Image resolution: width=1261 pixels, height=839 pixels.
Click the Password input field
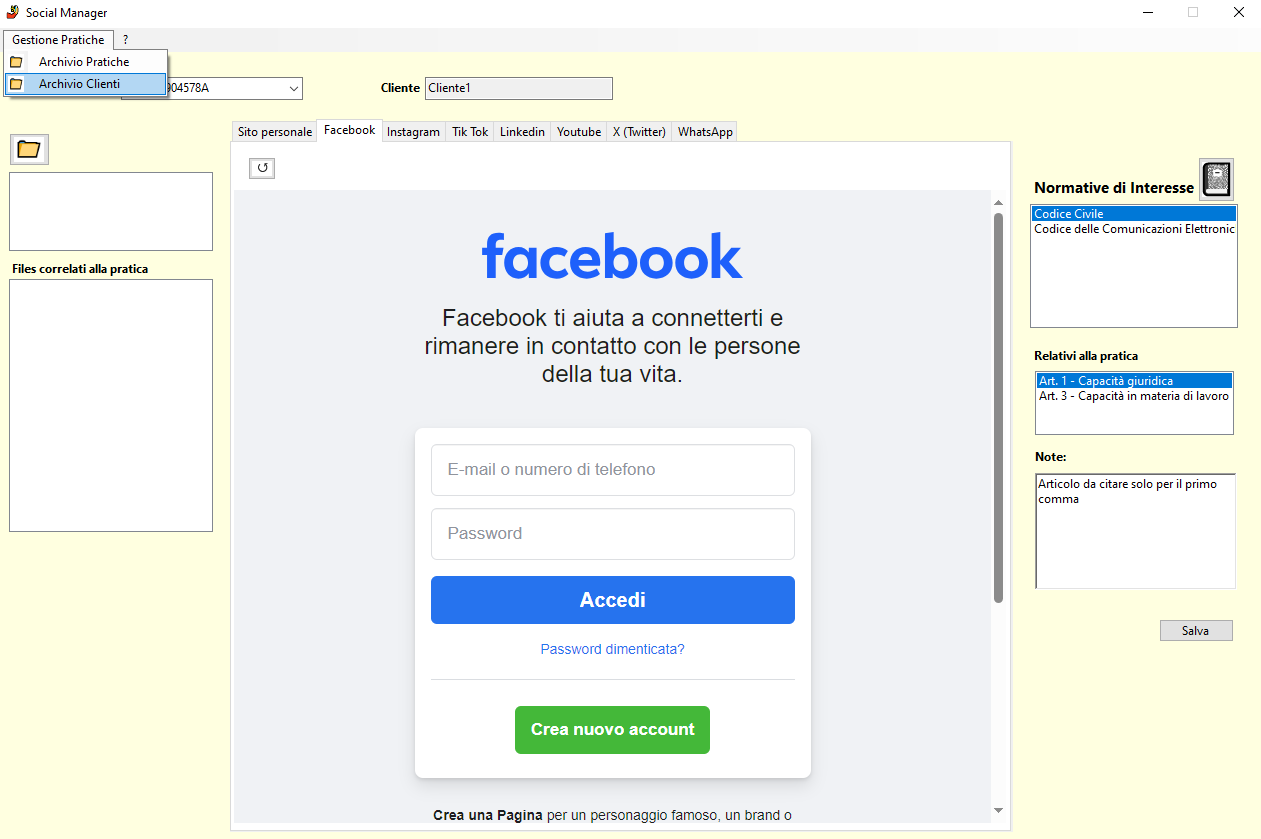coord(613,534)
